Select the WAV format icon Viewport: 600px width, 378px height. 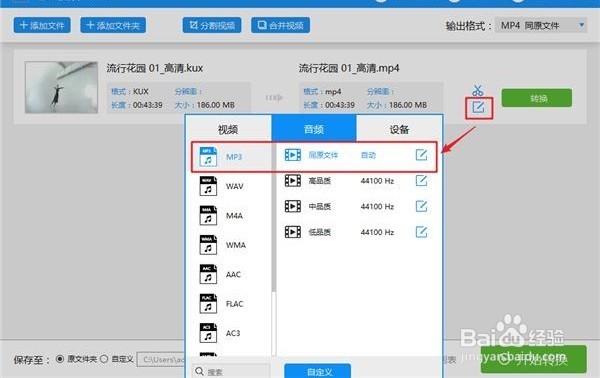208,186
